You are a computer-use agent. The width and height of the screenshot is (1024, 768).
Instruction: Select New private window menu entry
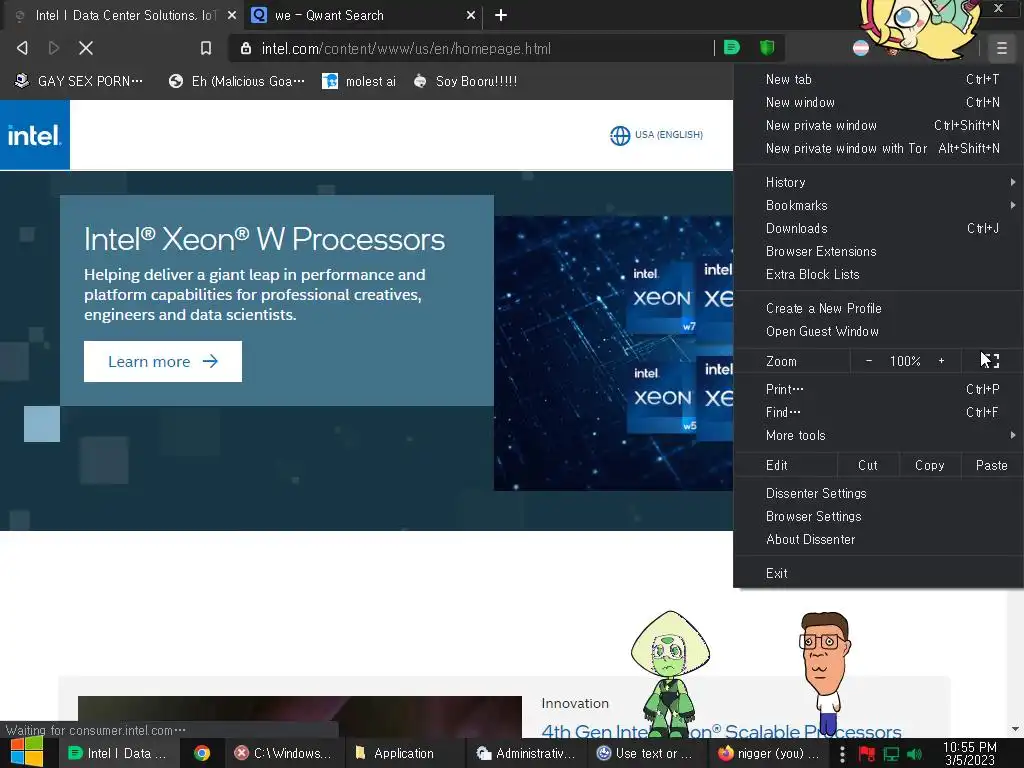[x=879, y=125]
